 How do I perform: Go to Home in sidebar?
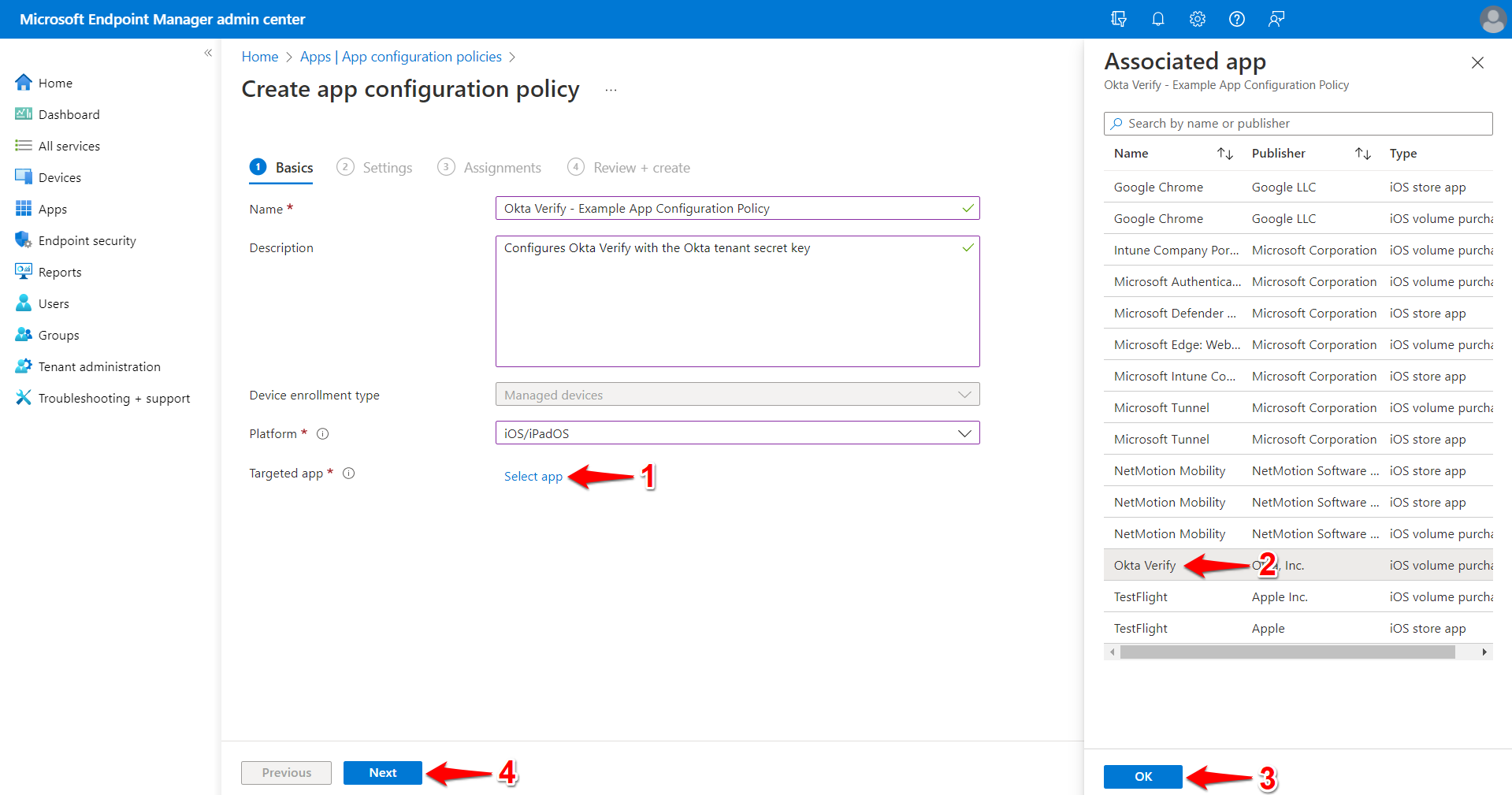pyautogui.click(x=55, y=83)
